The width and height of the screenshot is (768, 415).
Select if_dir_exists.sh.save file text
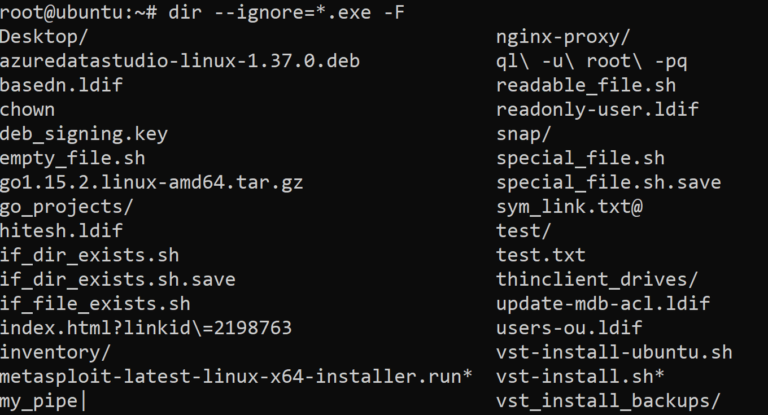[x=118, y=280]
